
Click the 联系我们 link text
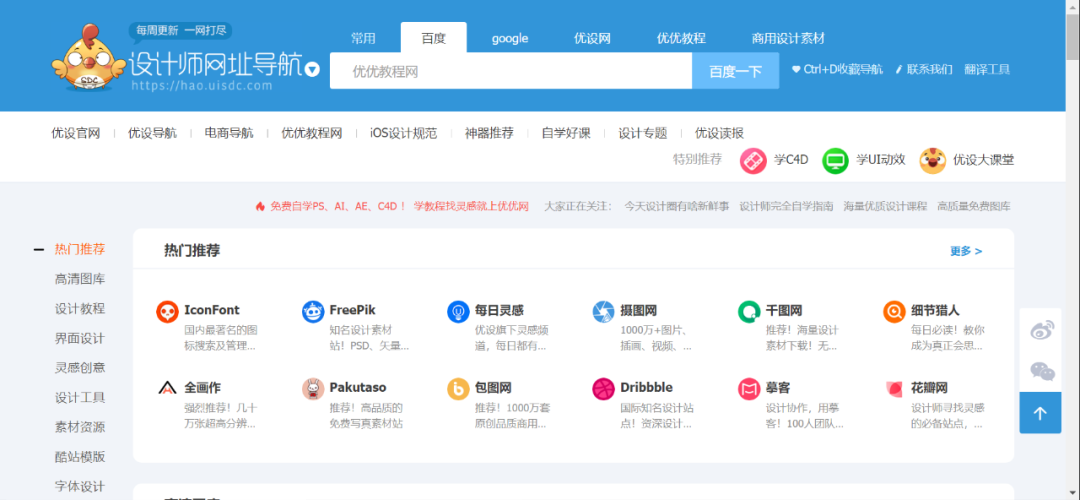pos(929,70)
